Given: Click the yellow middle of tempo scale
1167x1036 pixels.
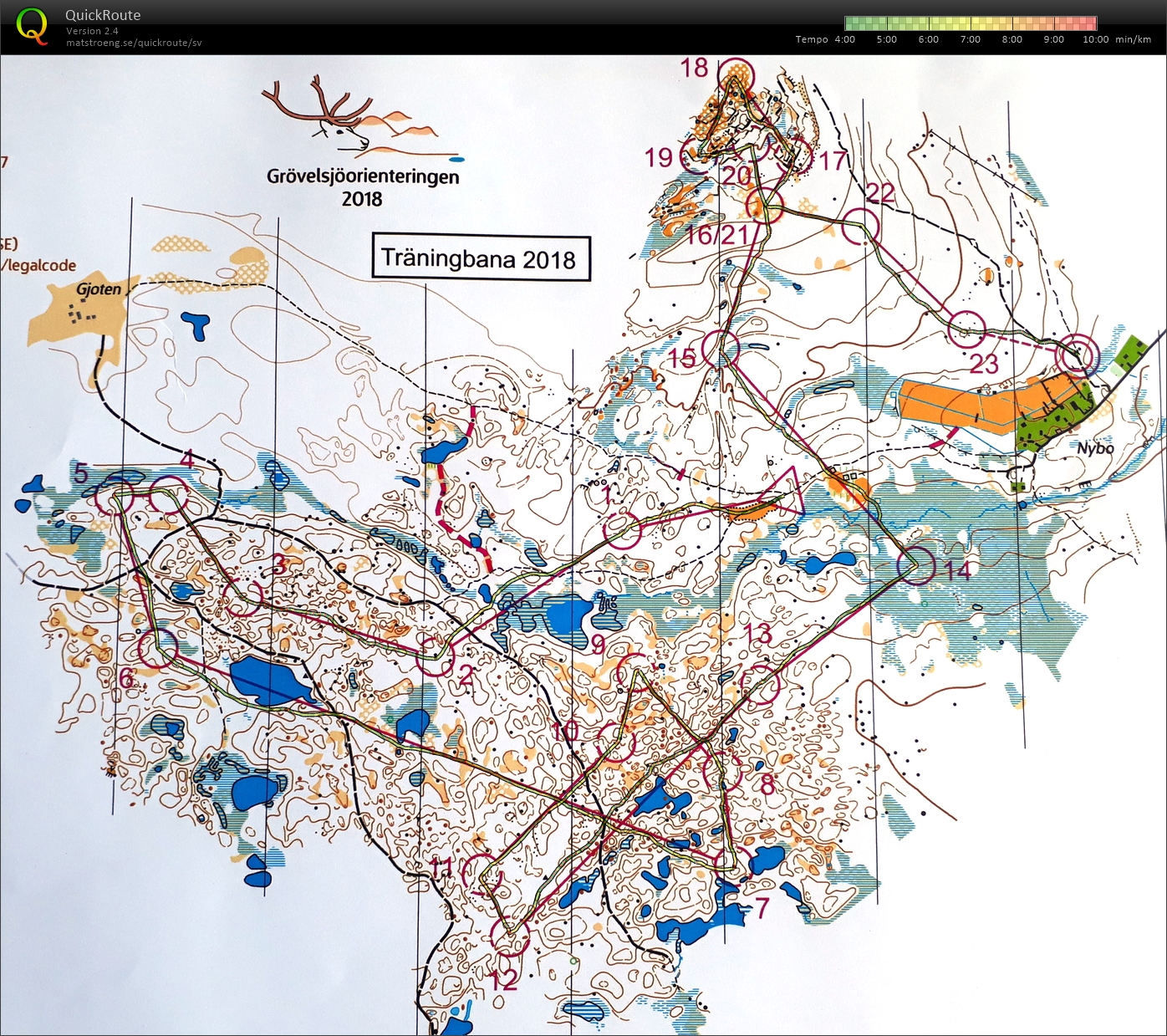Looking at the screenshot, I should coord(971,23).
